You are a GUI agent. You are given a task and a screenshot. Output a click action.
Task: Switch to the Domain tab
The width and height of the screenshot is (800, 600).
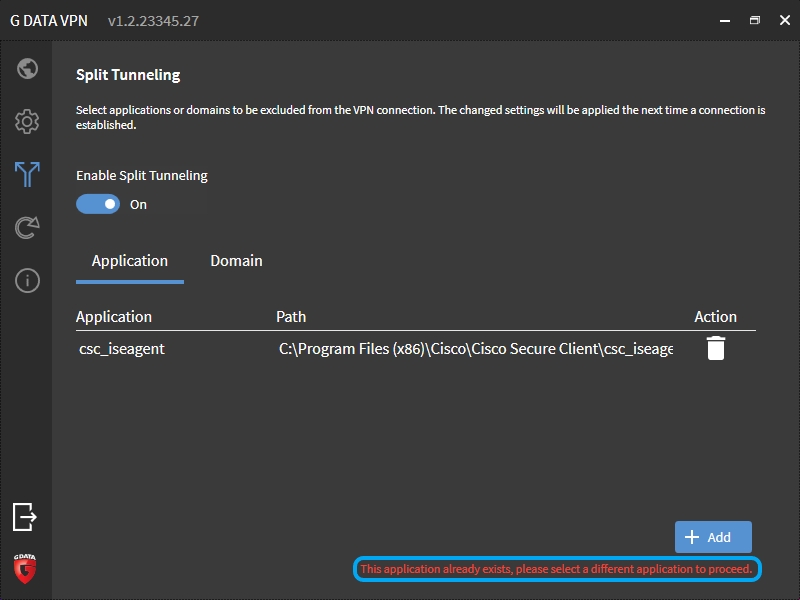click(x=236, y=261)
